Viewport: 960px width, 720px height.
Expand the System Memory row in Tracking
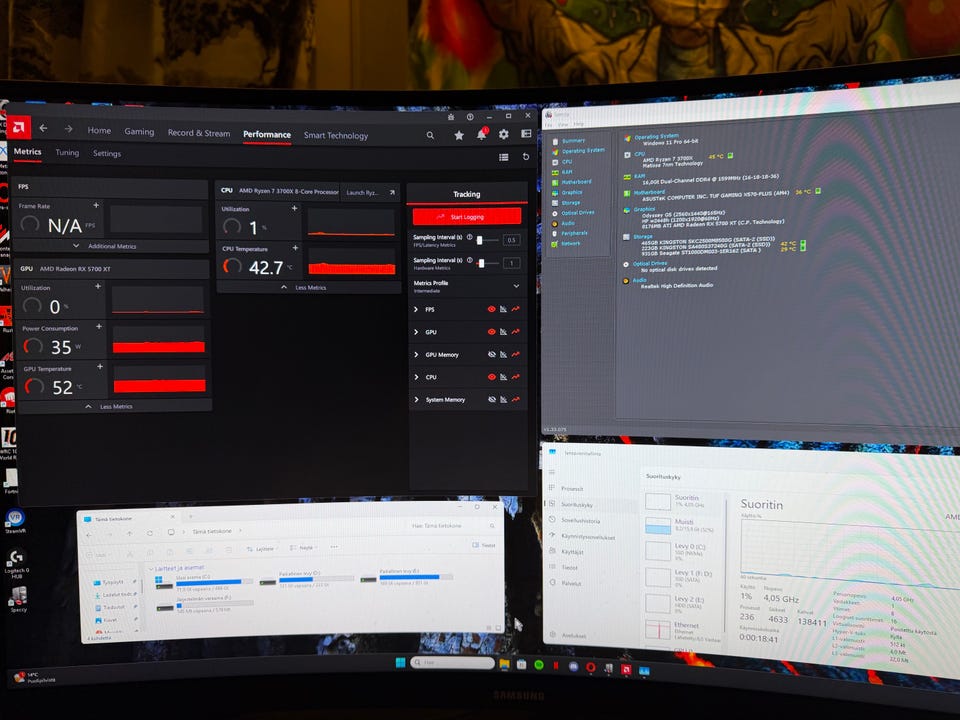pos(416,400)
